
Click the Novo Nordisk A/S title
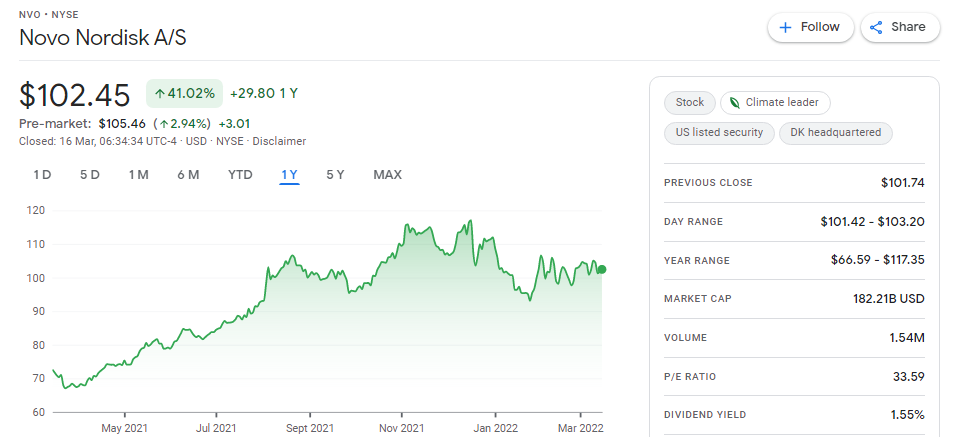[103, 38]
